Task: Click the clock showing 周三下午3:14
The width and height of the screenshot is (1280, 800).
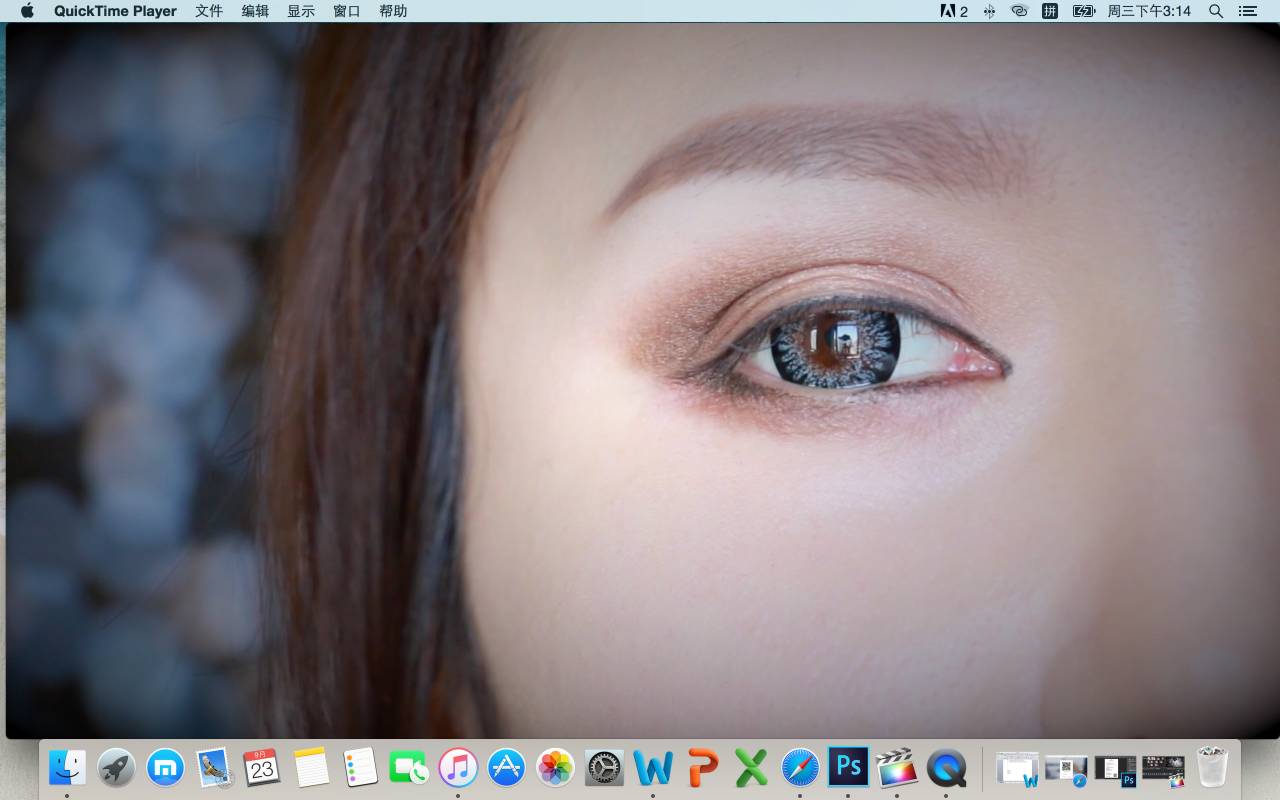Action: [1149, 11]
